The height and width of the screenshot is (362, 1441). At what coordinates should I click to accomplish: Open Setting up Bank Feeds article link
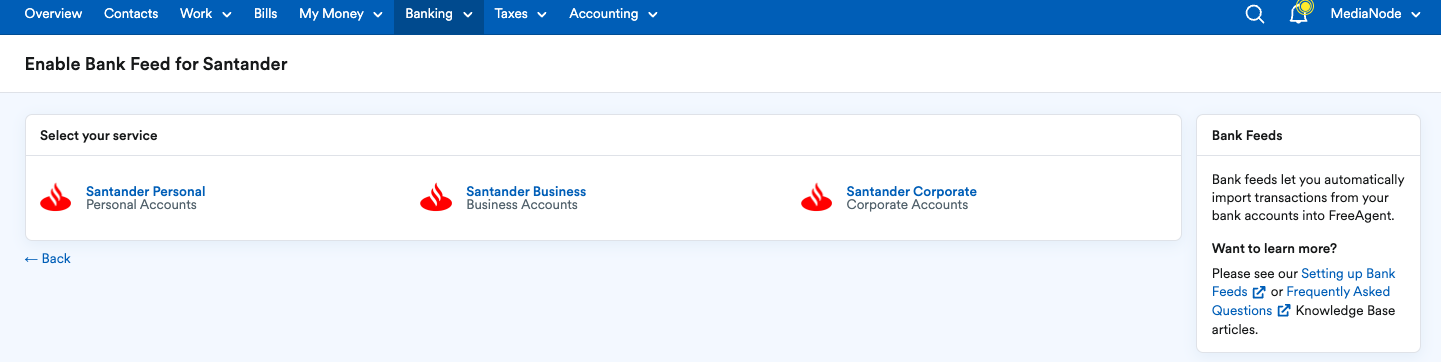[1304, 282]
